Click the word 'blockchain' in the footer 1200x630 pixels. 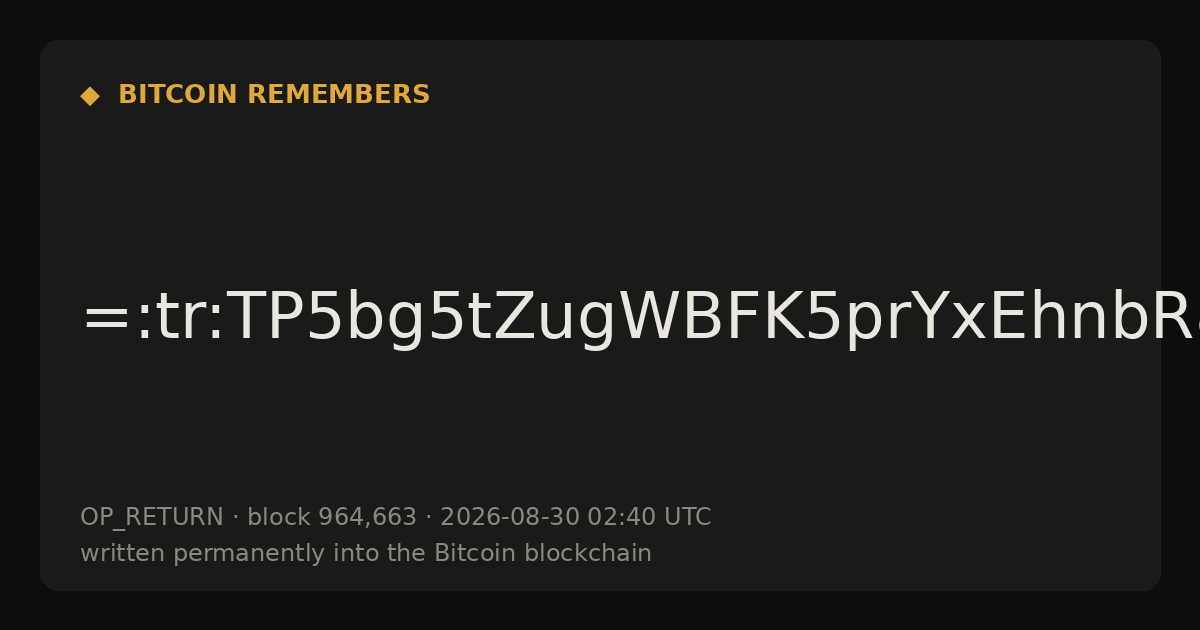(x=591, y=553)
